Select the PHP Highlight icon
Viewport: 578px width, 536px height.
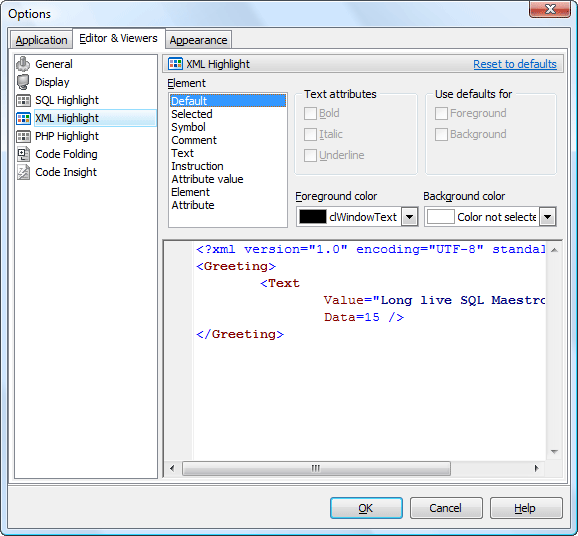[x=24, y=136]
